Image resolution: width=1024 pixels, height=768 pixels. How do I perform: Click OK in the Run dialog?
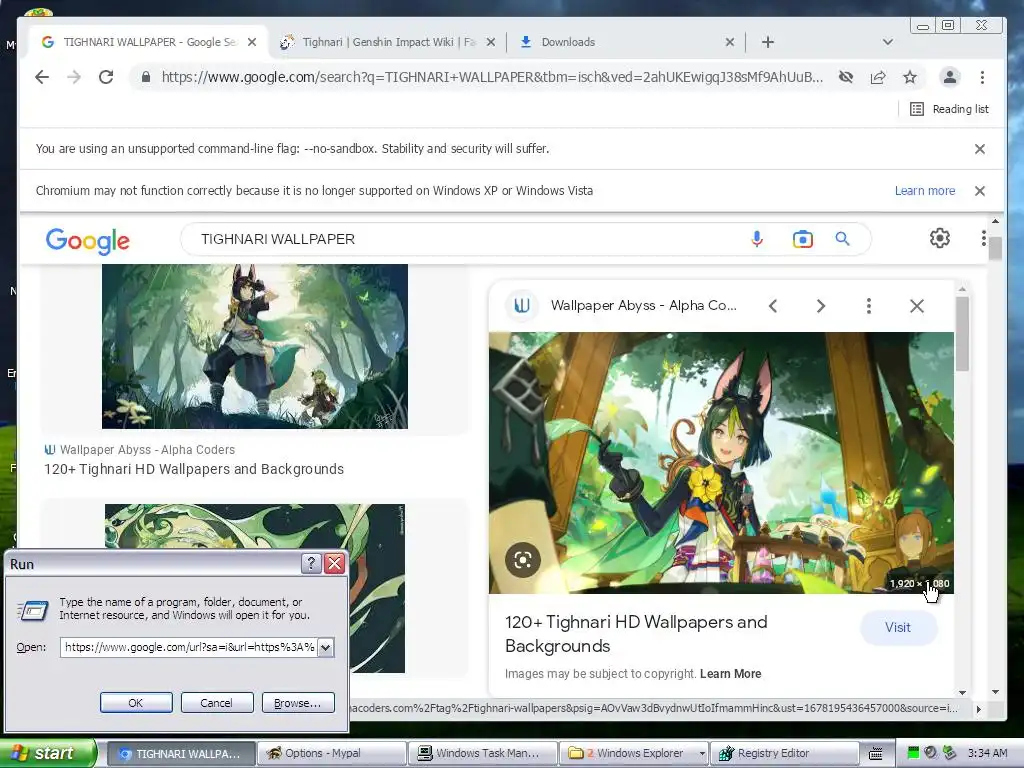pos(136,703)
